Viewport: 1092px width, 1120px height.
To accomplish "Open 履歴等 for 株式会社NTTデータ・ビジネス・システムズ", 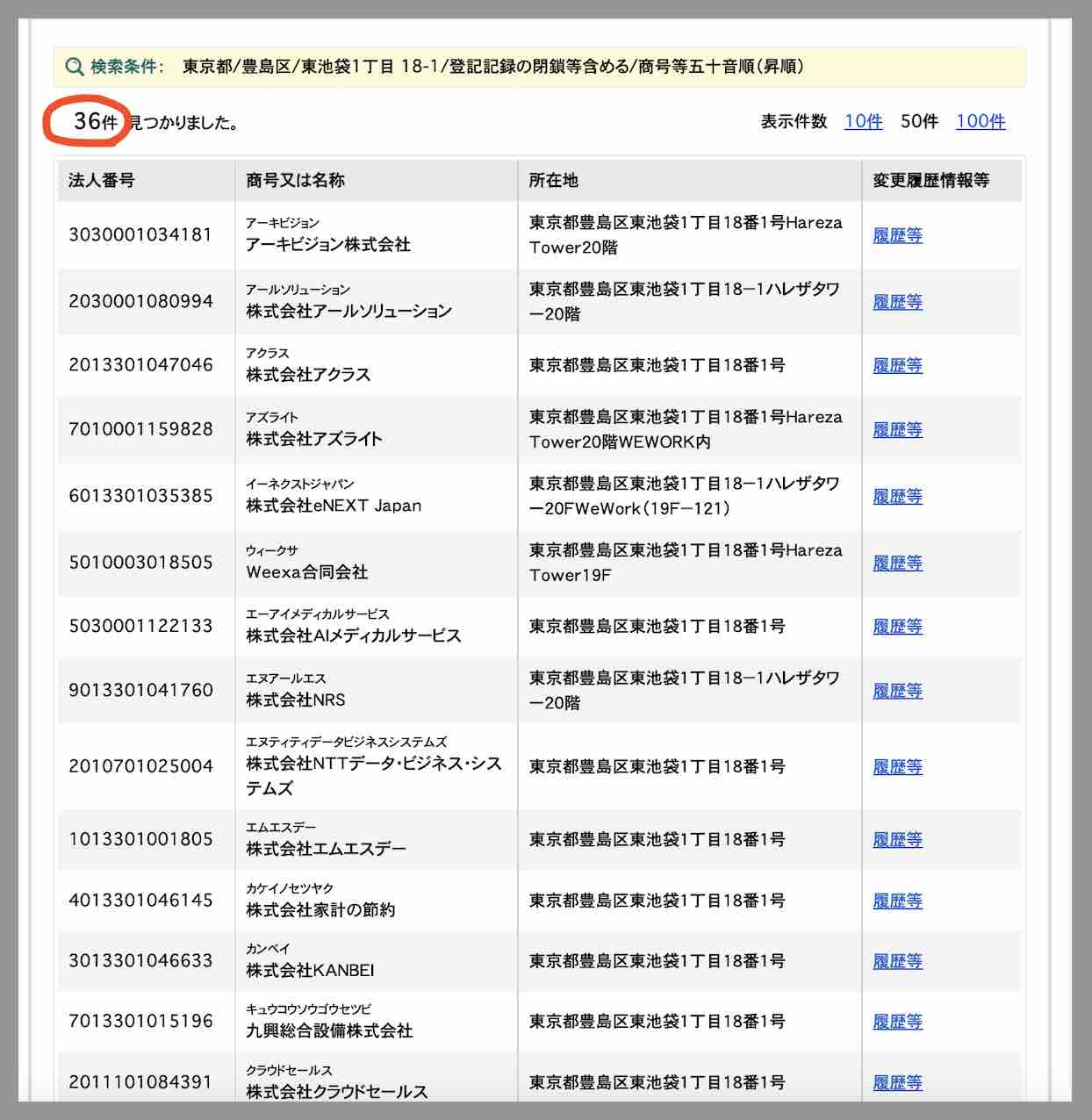I will tap(897, 767).
